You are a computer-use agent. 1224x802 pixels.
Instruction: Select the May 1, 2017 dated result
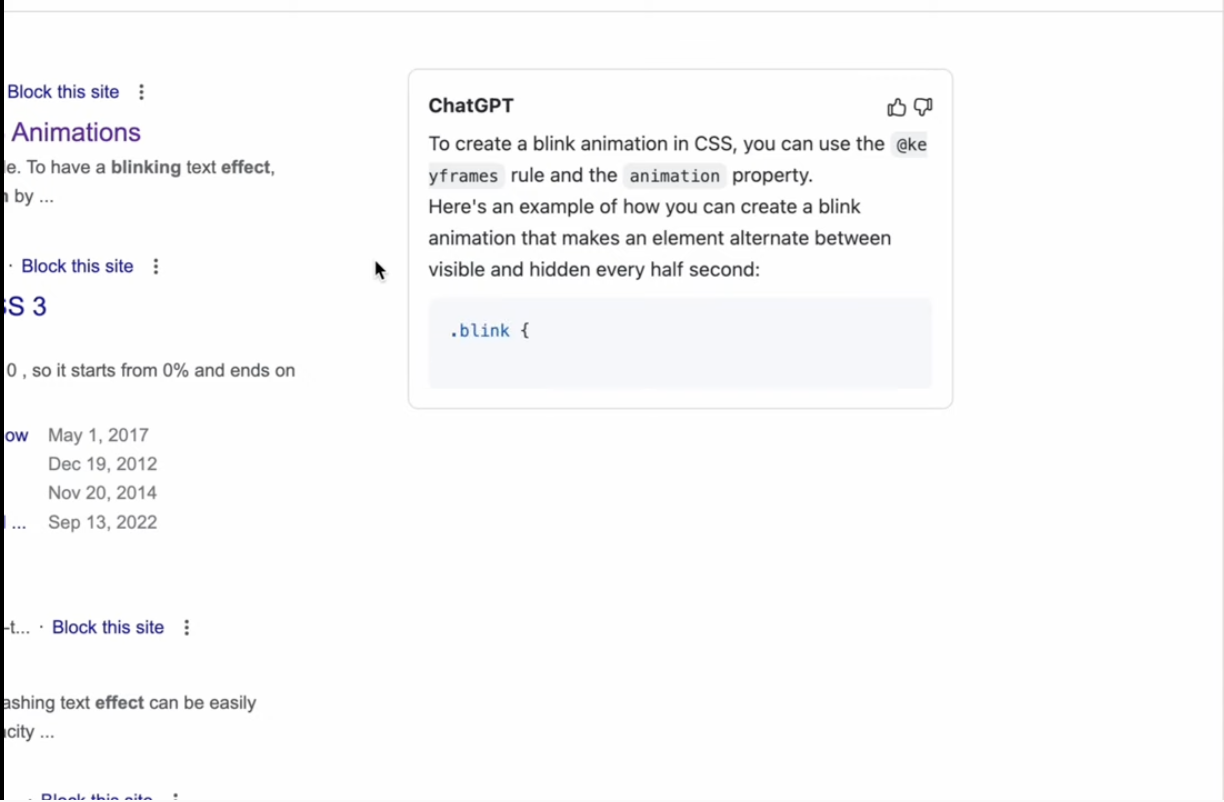98,435
